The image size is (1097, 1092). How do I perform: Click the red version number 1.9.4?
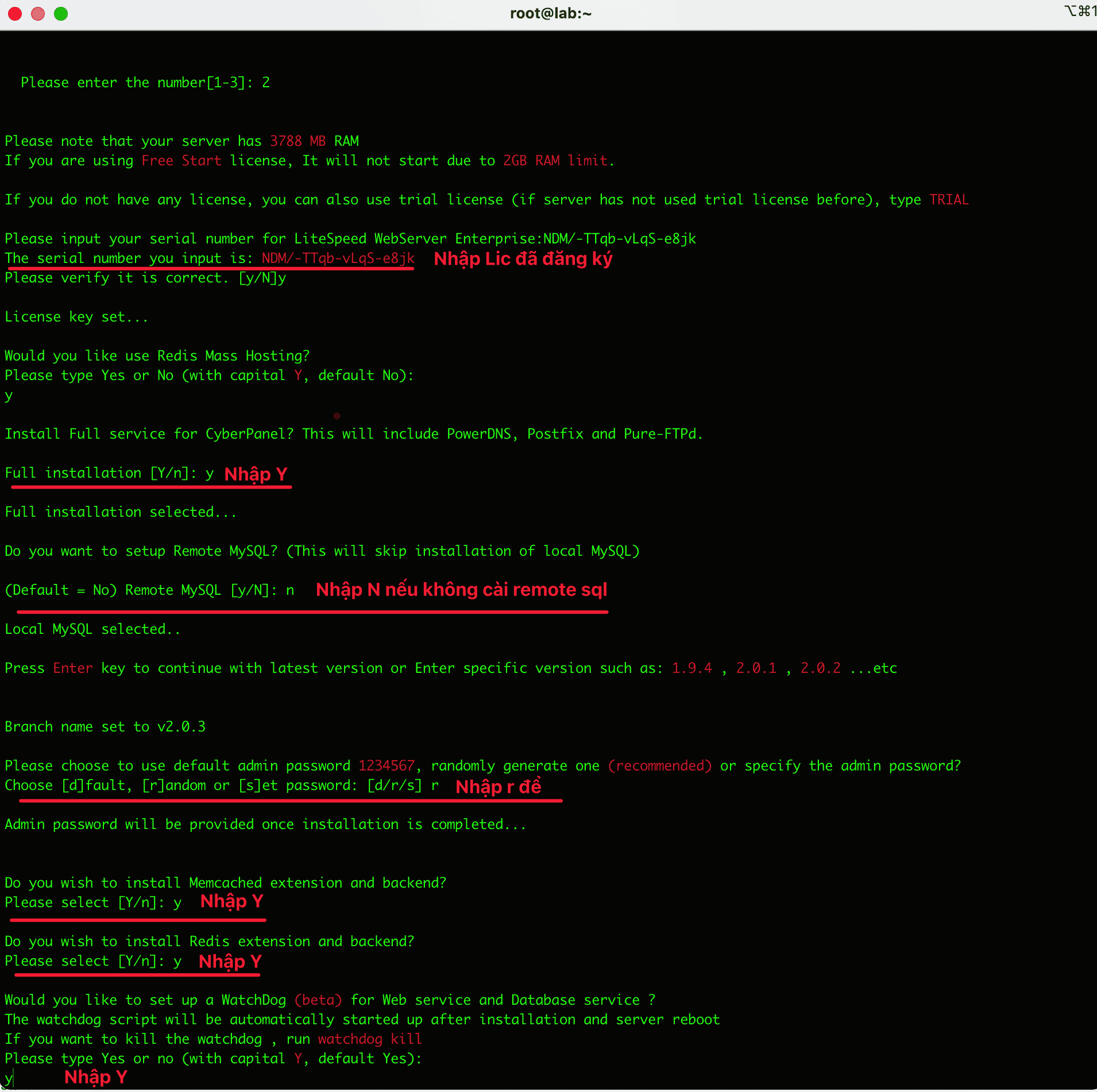[x=692, y=668]
